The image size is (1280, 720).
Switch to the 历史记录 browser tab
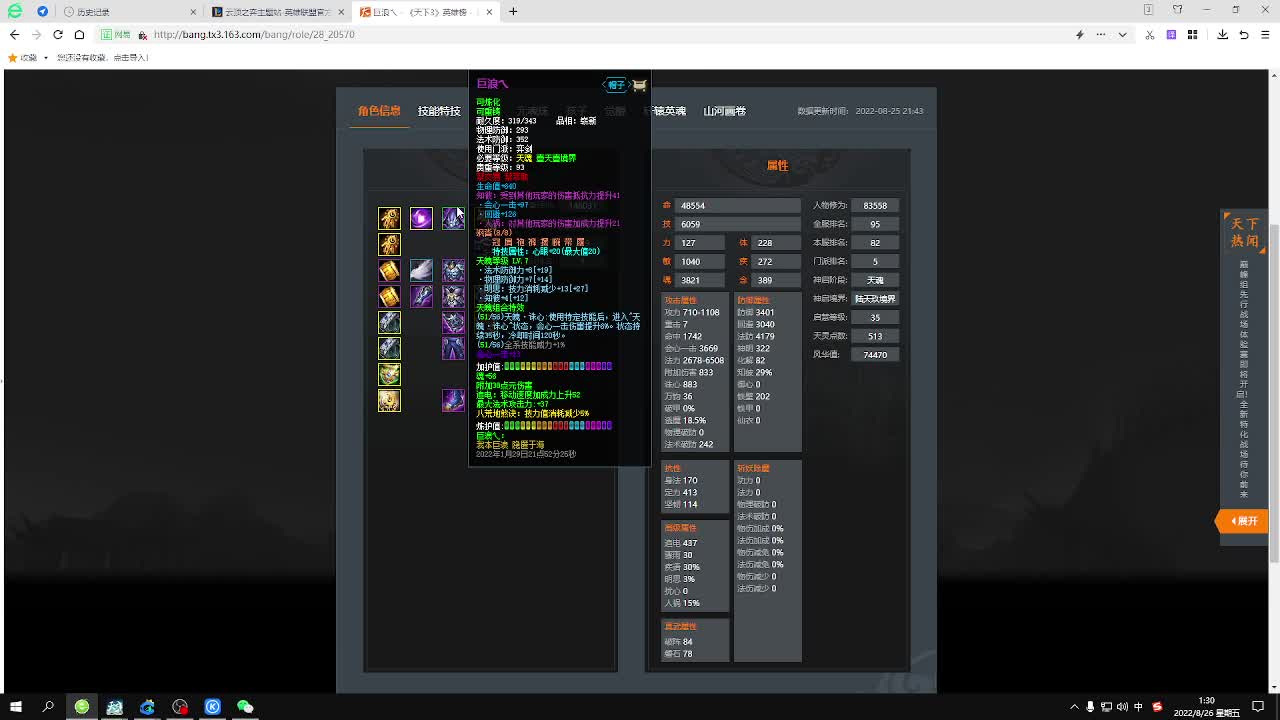[x=129, y=12]
